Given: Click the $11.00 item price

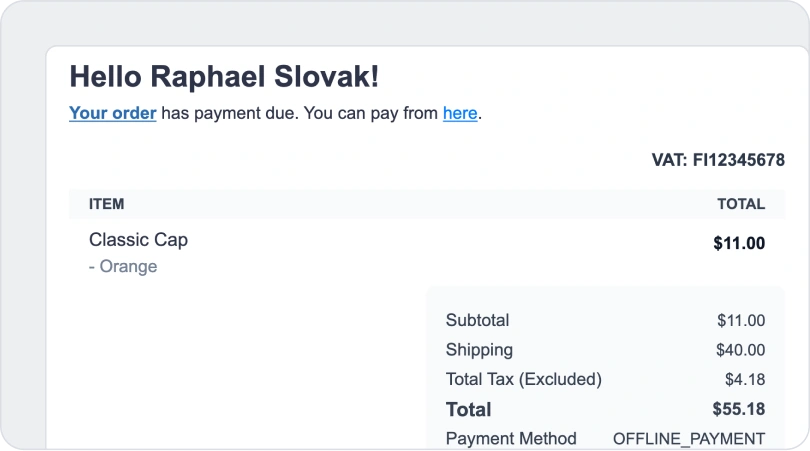Looking at the screenshot, I should (739, 242).
